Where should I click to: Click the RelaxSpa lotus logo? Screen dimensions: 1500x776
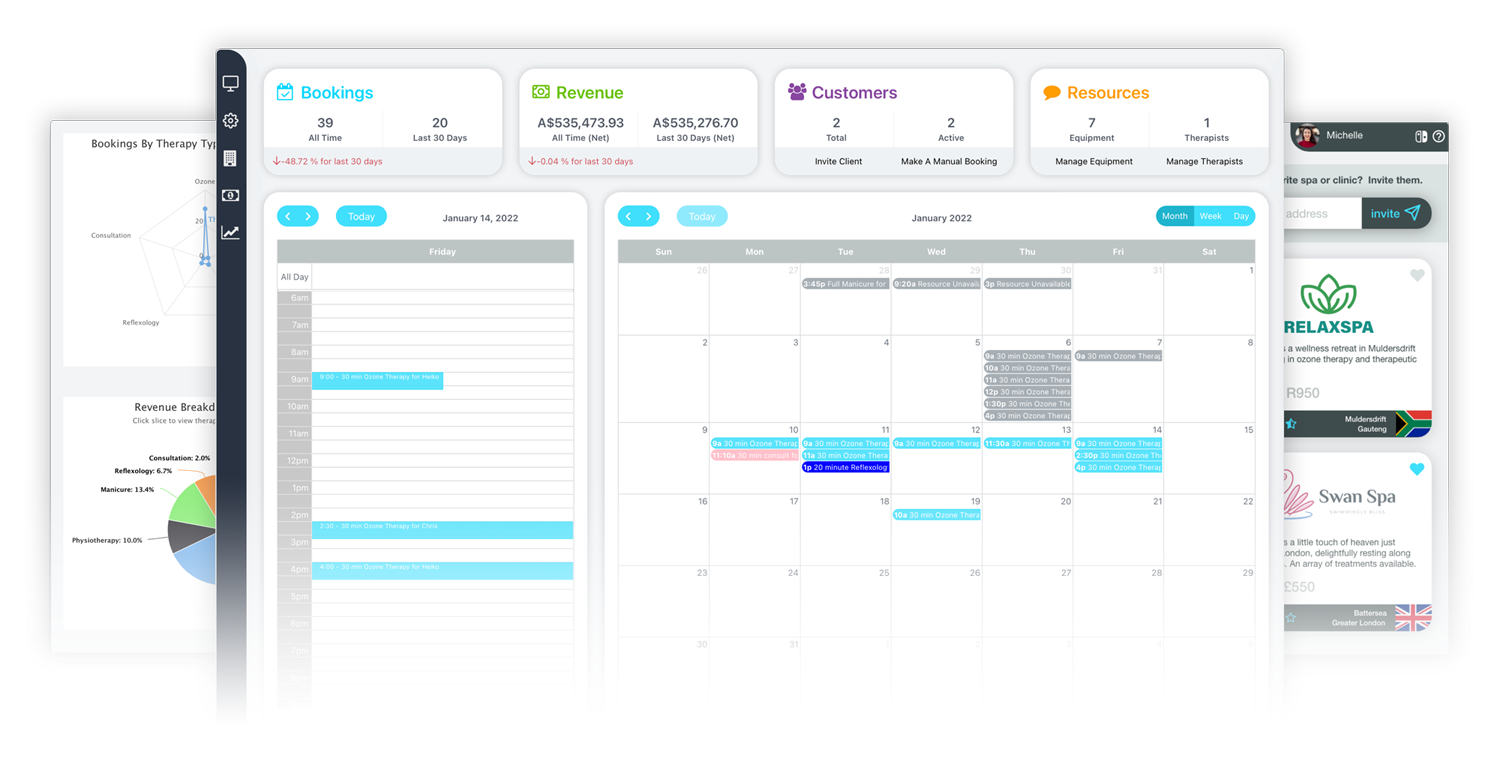tap(1328, 296)
